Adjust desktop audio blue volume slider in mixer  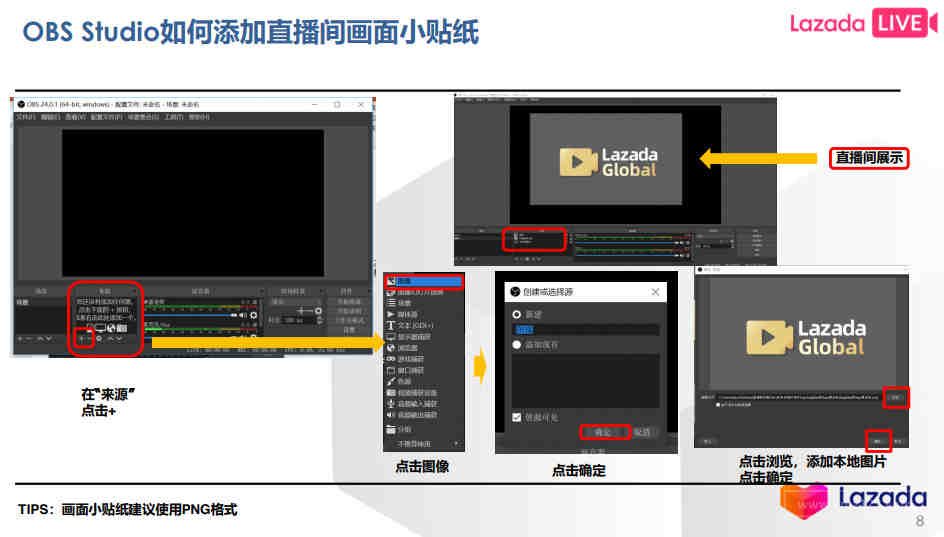(x=190, y=315)
